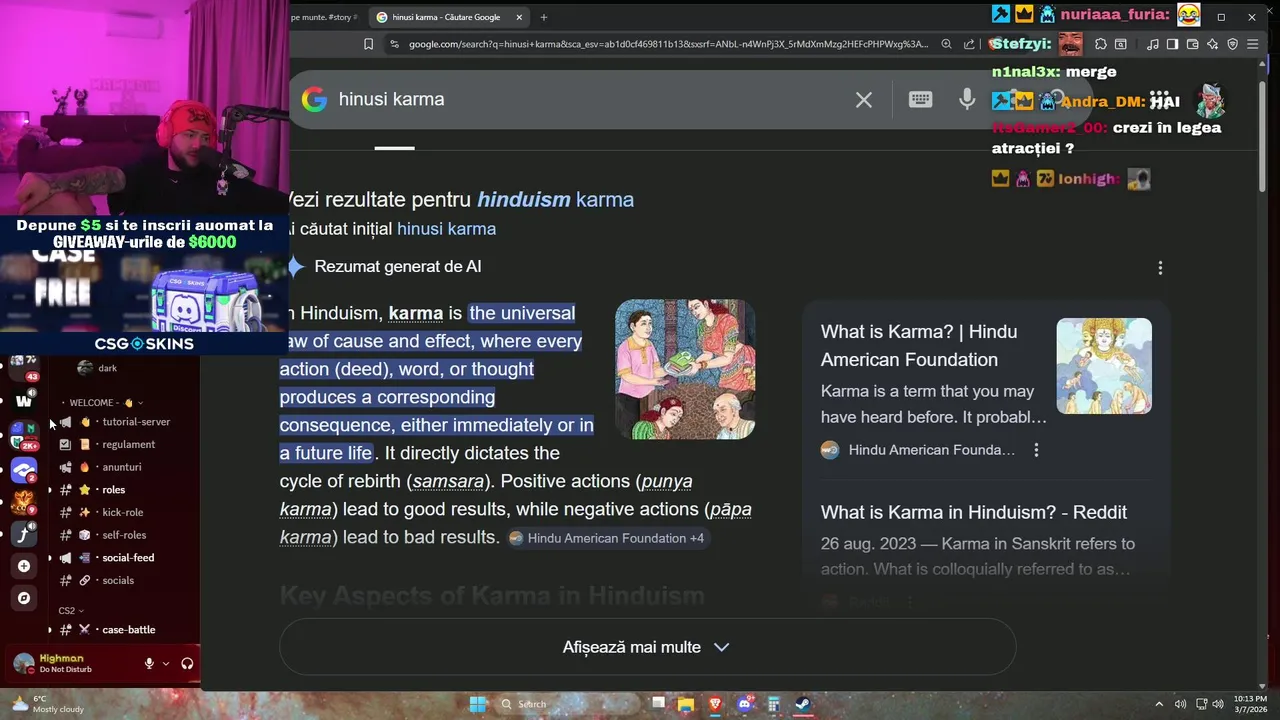Clear the Google search box with the X
The height and width of the screenshot is (720, 1280).
point(864,100)
